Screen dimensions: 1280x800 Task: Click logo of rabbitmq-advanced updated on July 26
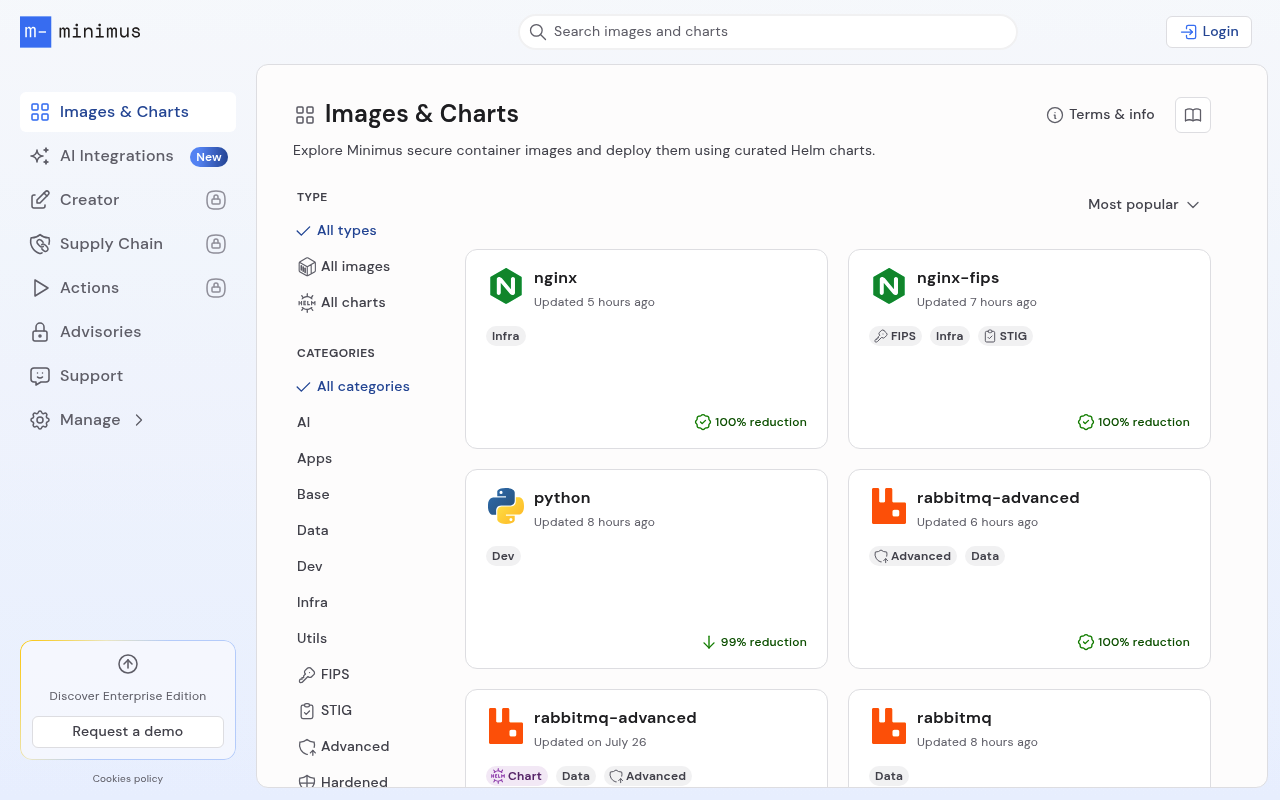tap(506, 726)
